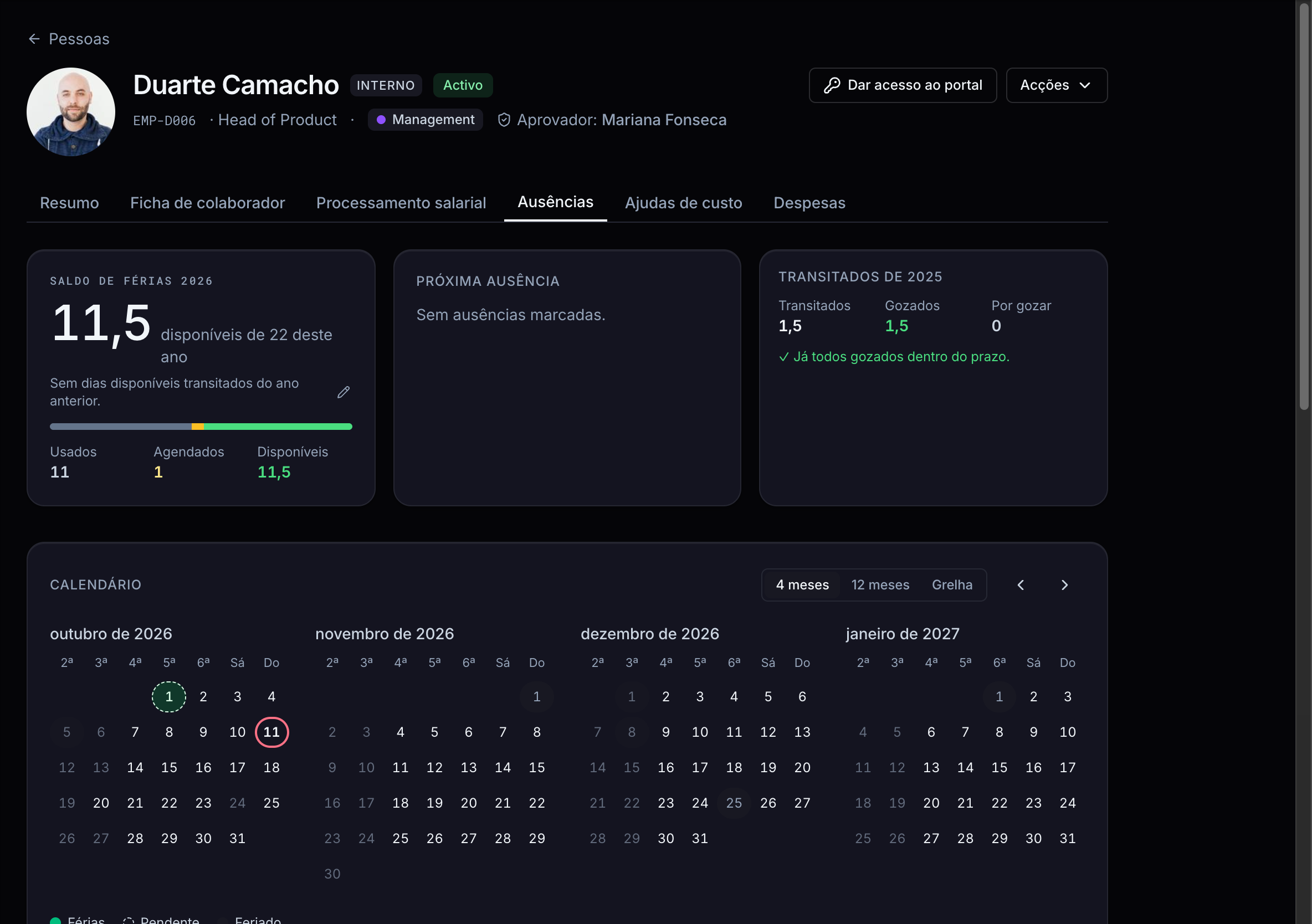
Task: Click the back arrow next to Pessoas
Action: coord(34,39)
